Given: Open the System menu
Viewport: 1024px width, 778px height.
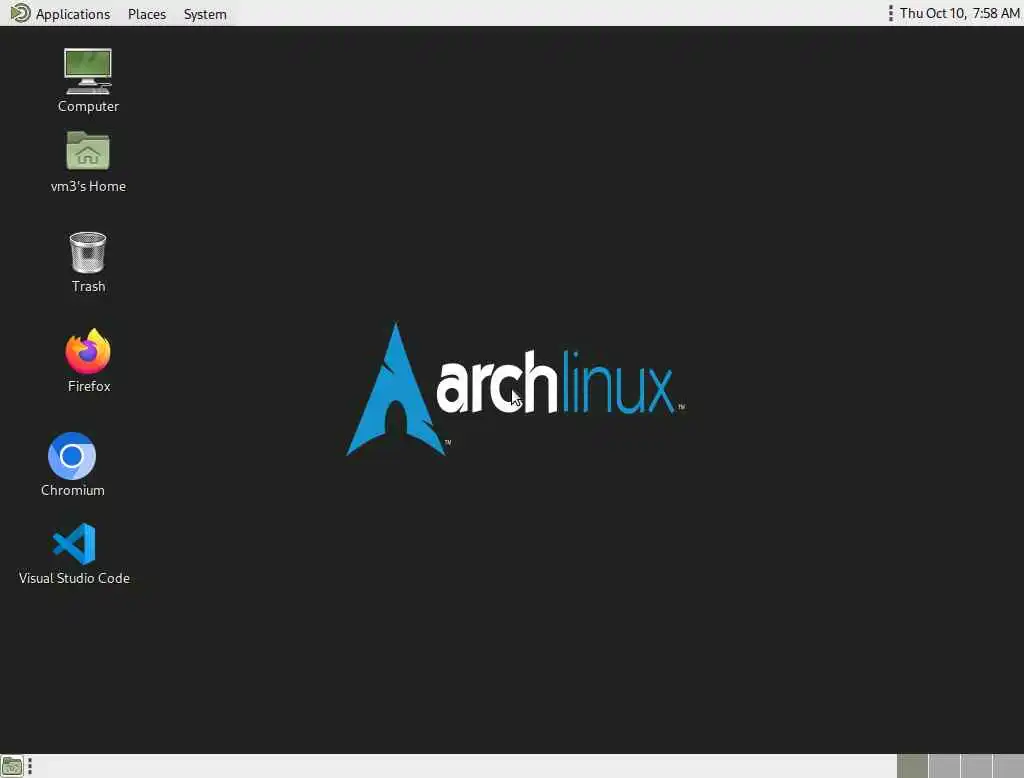Looking at the screenshot, I should pyautogui.click(x=205, y=14).
